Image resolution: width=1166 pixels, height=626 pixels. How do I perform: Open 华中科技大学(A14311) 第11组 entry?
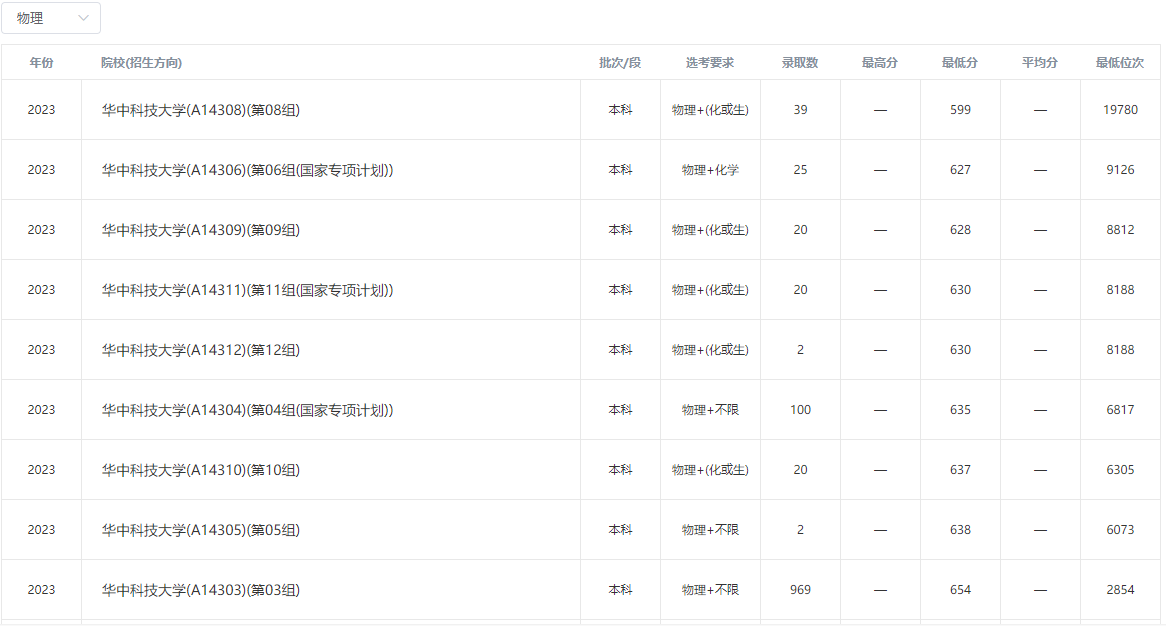click(x=247, y=290)
